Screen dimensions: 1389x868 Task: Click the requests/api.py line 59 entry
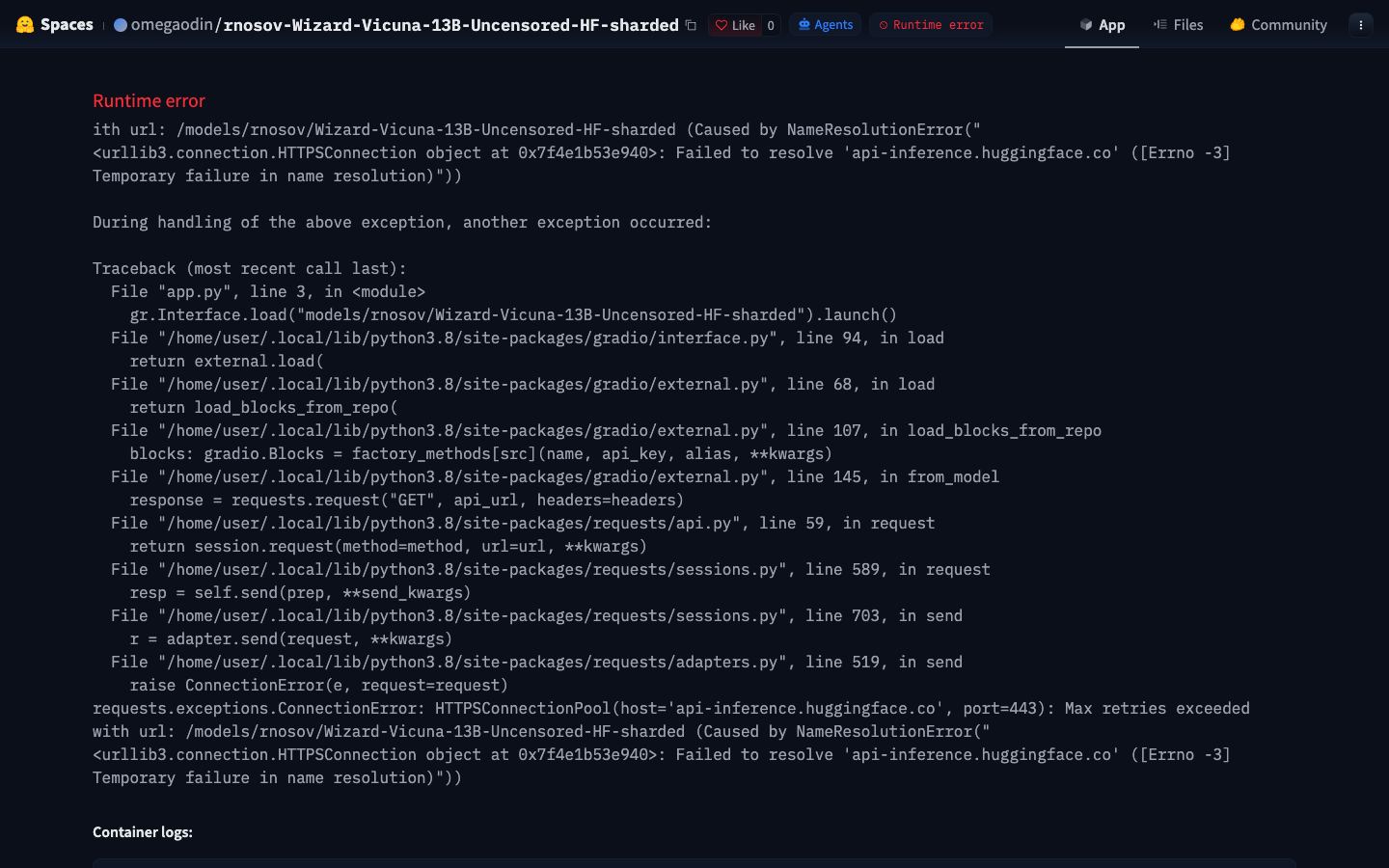tap(523, 523)
